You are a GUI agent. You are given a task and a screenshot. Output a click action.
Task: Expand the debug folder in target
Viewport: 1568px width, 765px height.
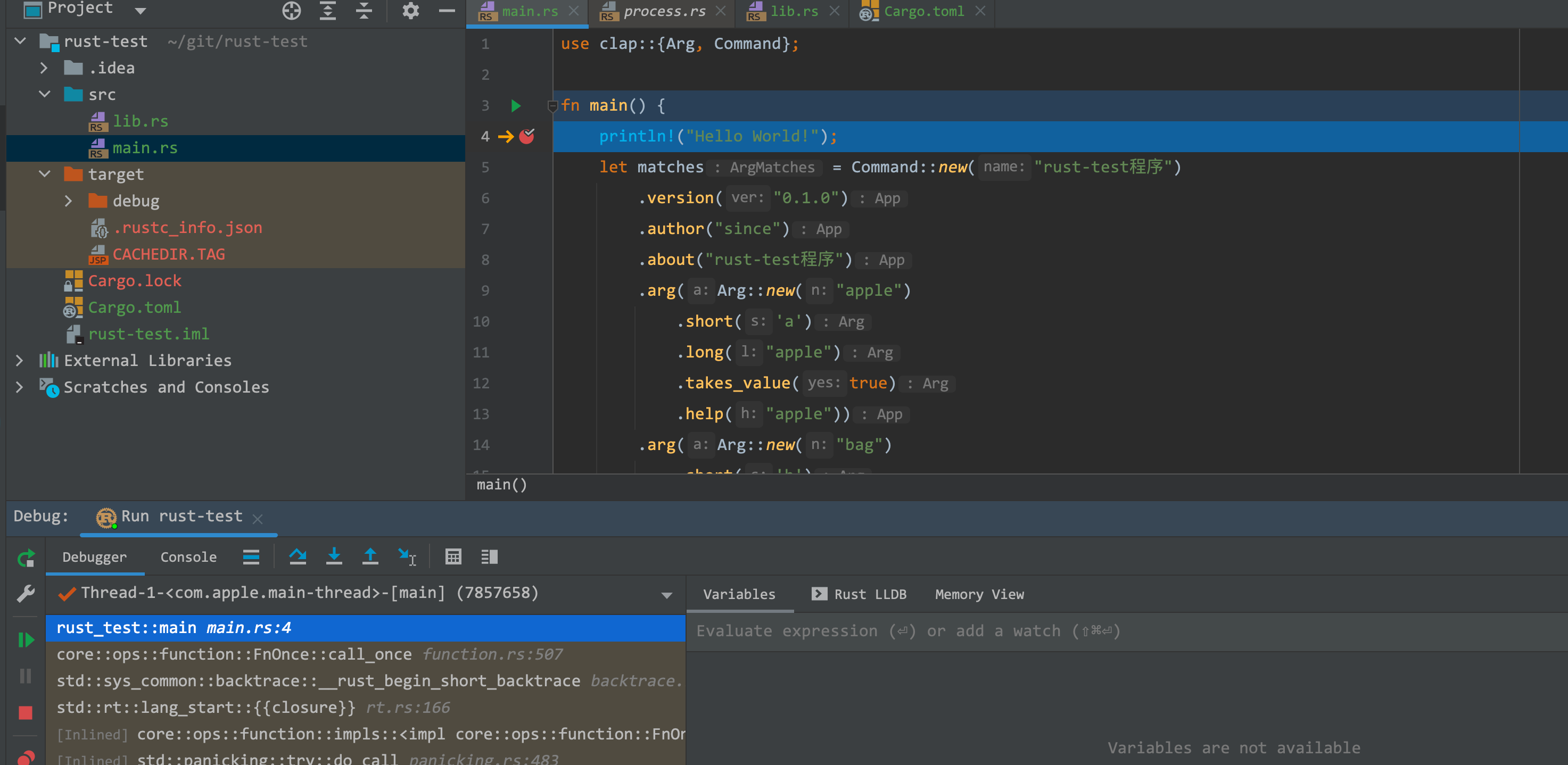68,201
